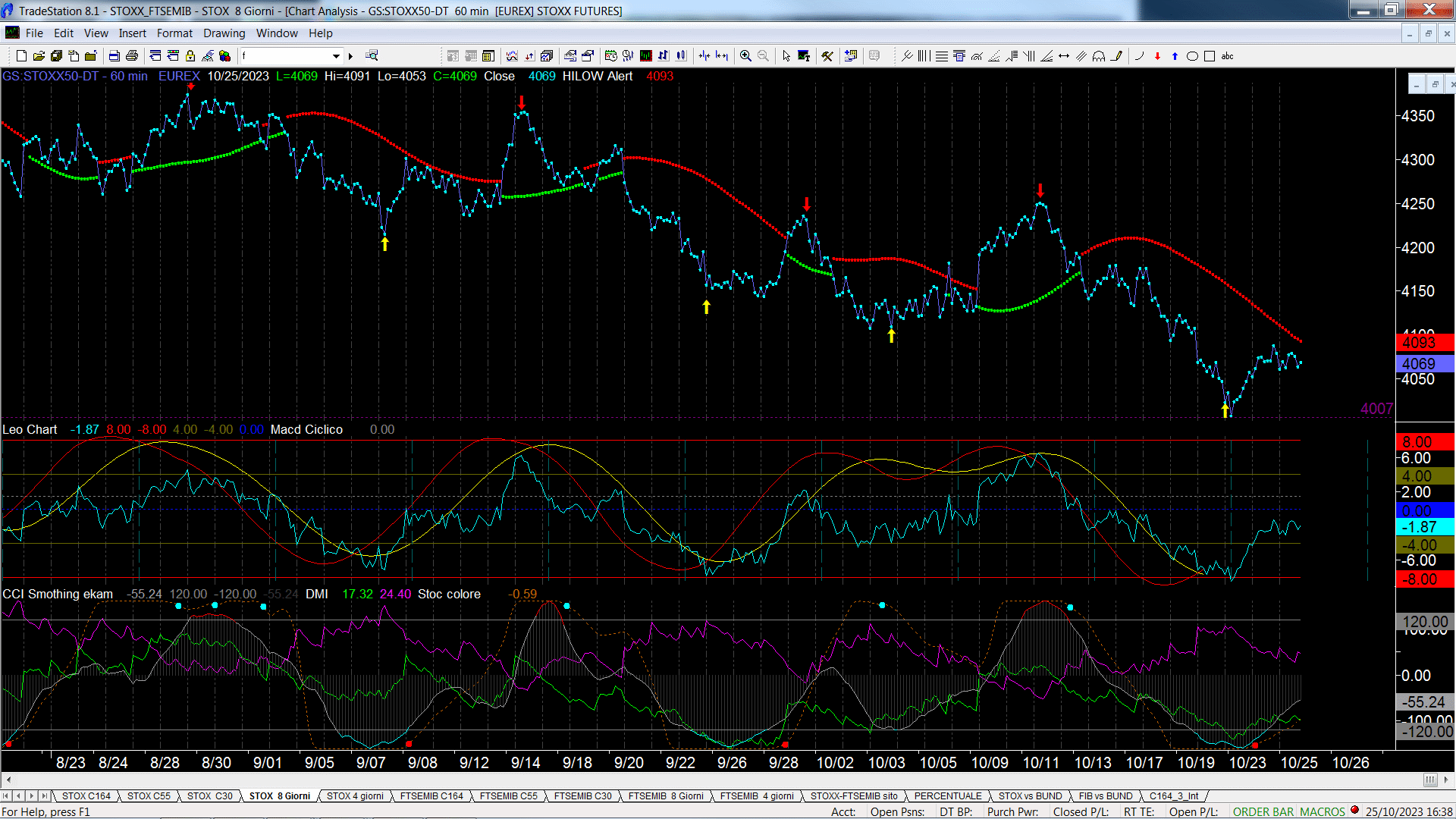Save all with the stacked-disks icon
Viewport: 1456px width, 819px height.
[x=56, y=56]
